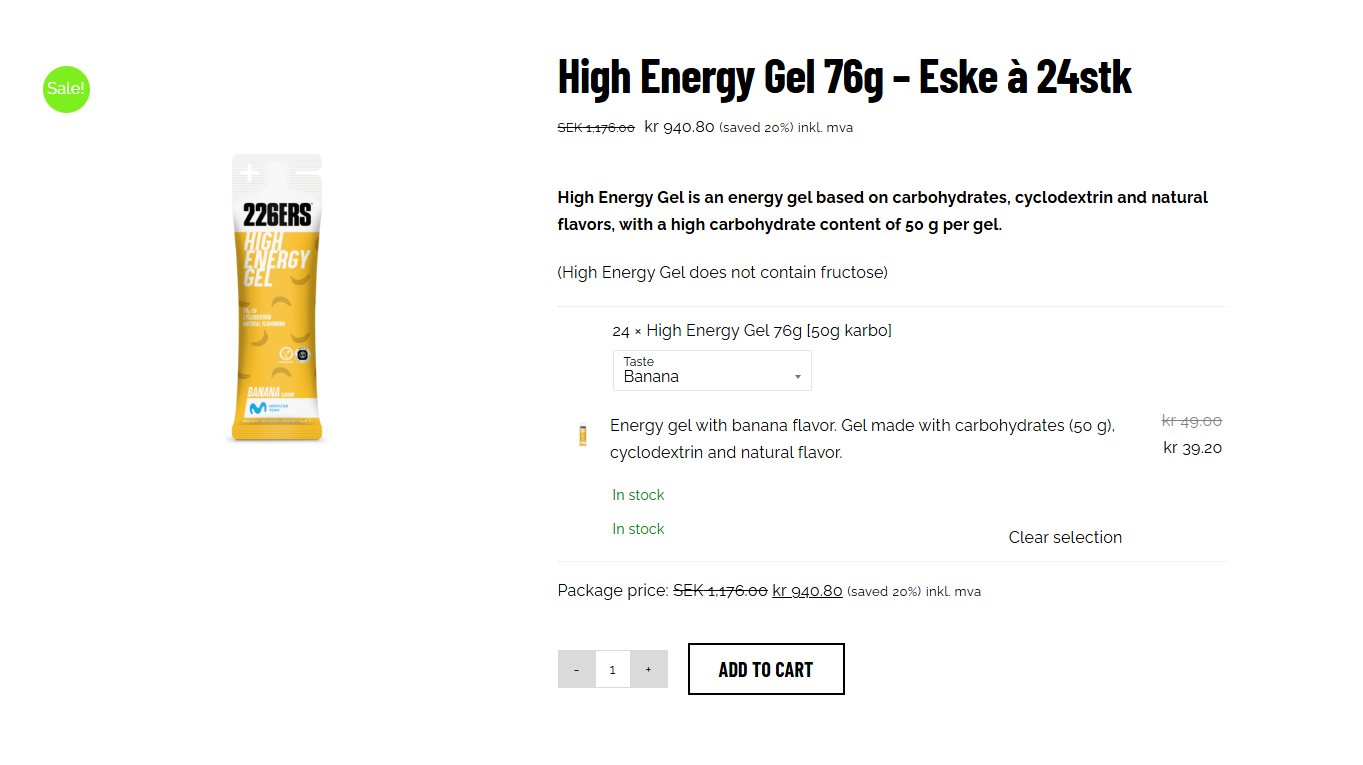The height and width of the screenshot is (765, 1363).
Task: Click the quantity input field
Action: pyautogui.click(x=613, y=669)
